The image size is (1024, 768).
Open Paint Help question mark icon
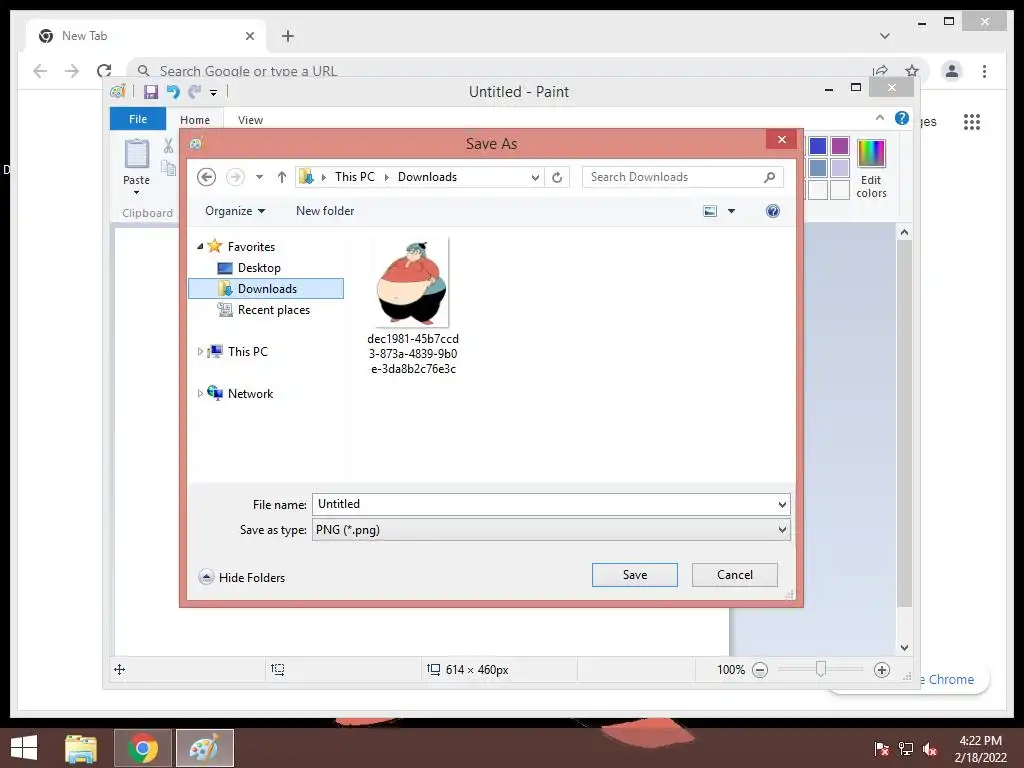point(902,118)
